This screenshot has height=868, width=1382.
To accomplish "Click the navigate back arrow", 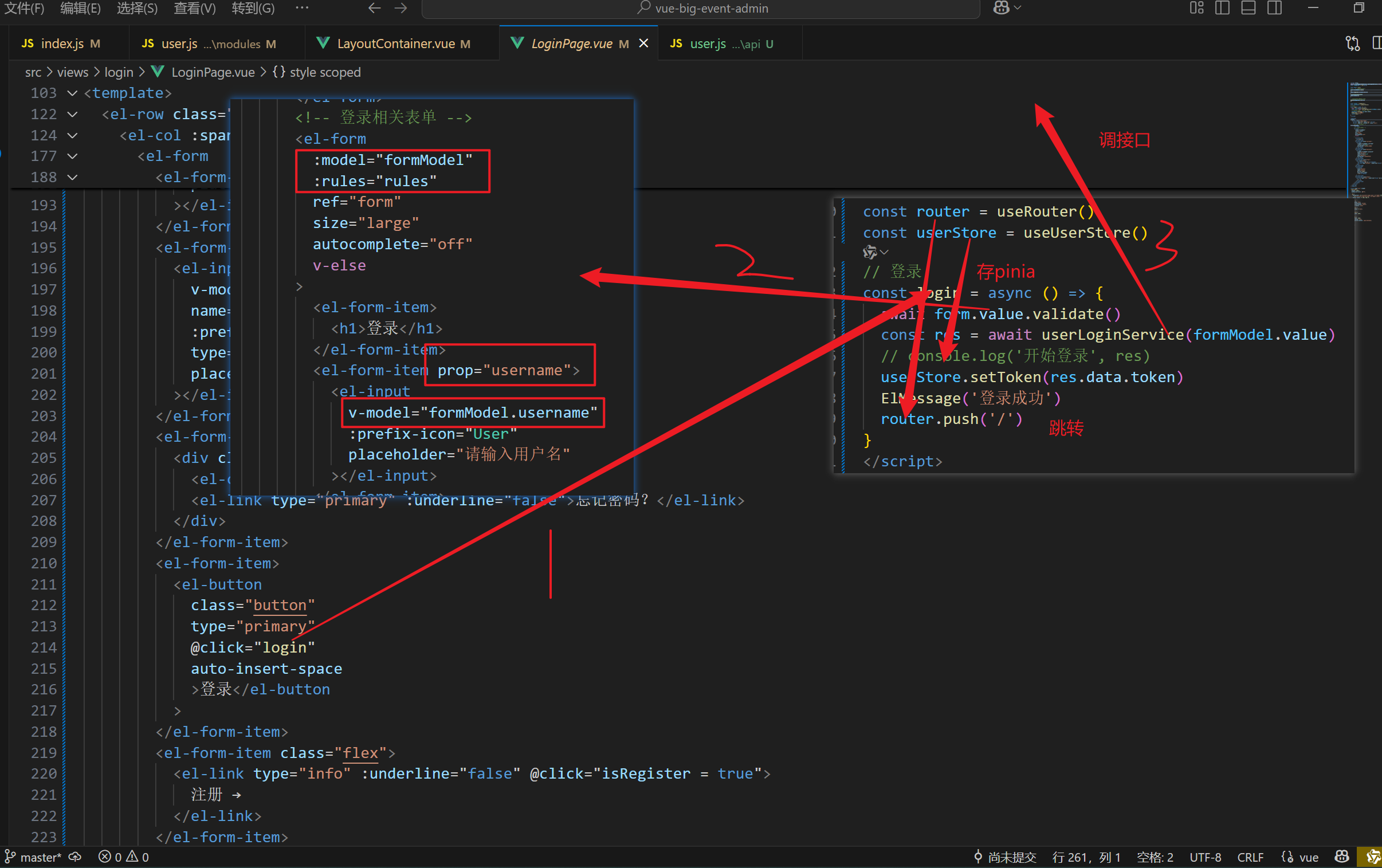I will tap(374, 8).
